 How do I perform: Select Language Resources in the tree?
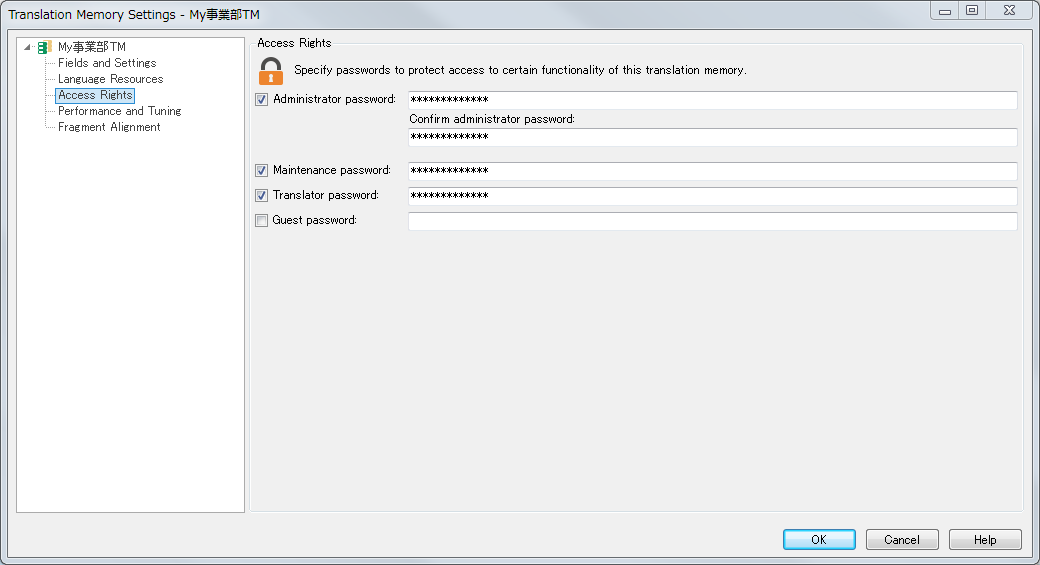pyautogui.click(x=110, y=79)
